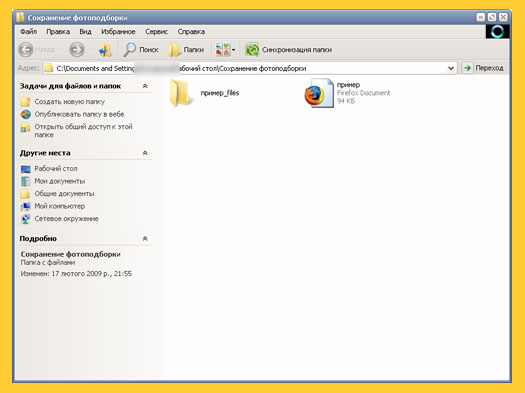
Task: Click the share folder task icon
Action: (25, 127)
